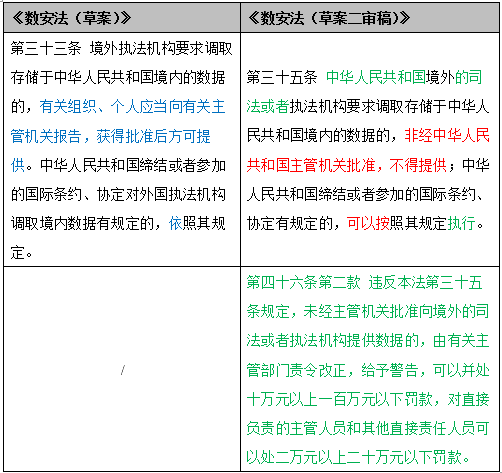Viewport: 502px width, 473px height.
Task: Click the red text 可以按
Action: tap(368, 223)
